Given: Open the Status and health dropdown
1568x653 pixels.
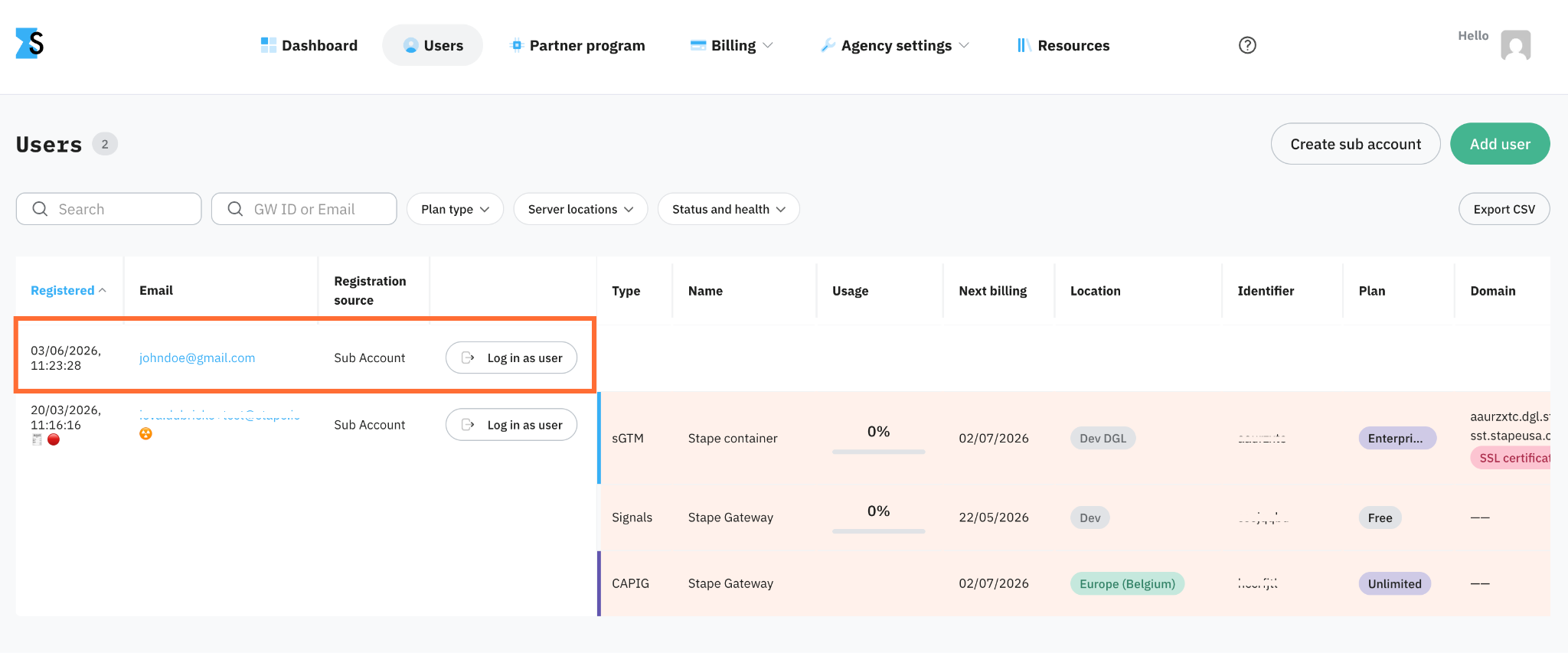Looking at the screenshot, I should [x=728, y=209].
